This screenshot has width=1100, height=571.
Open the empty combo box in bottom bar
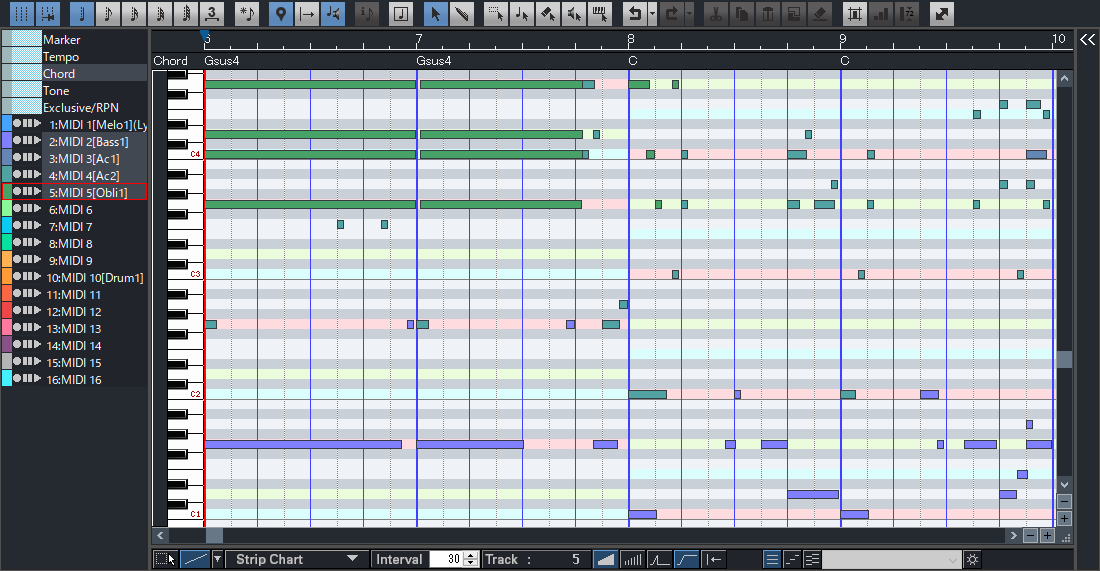pos(891,559)
